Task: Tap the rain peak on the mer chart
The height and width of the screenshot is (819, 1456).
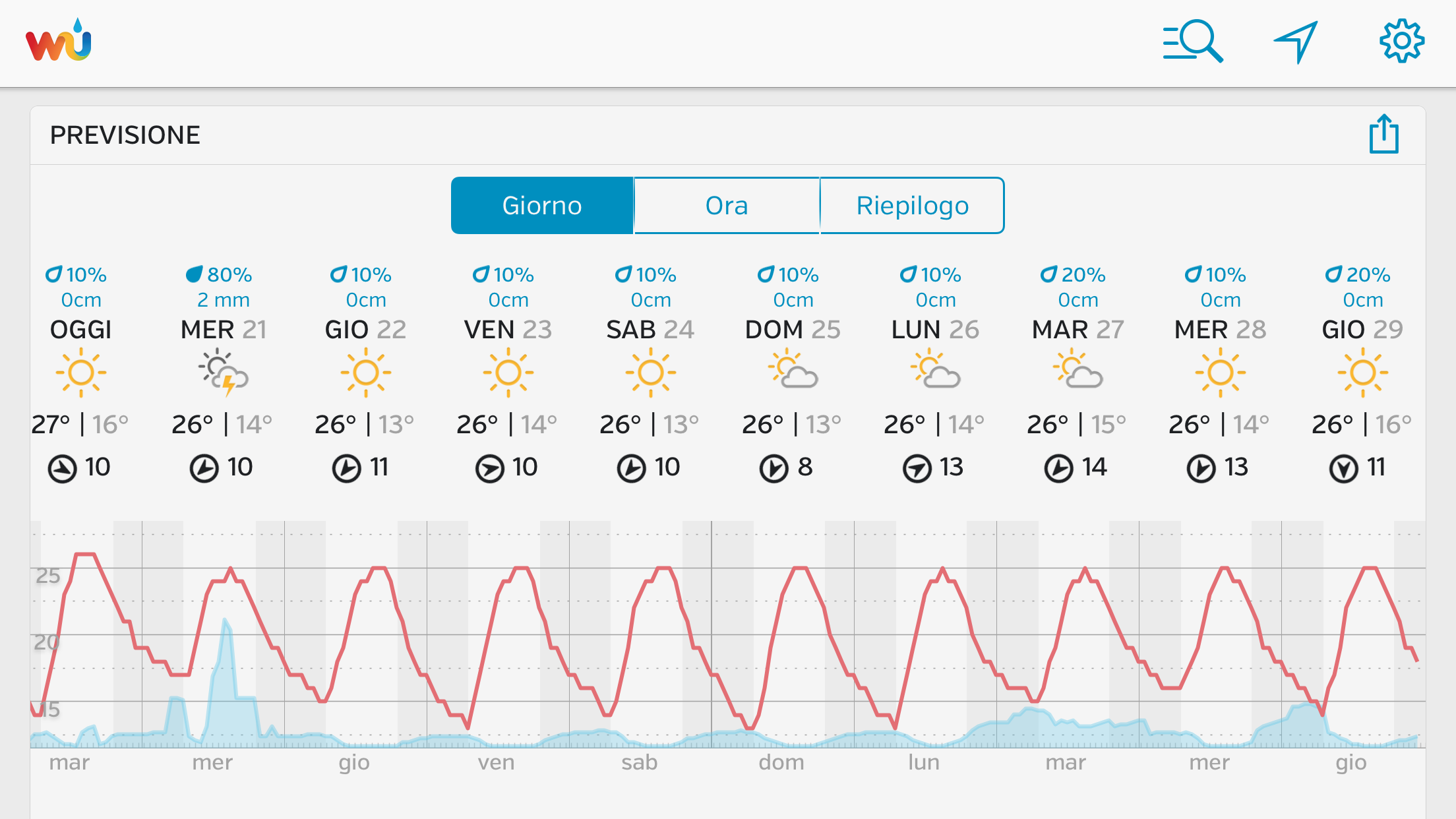Action: click(x=226, y=623)
